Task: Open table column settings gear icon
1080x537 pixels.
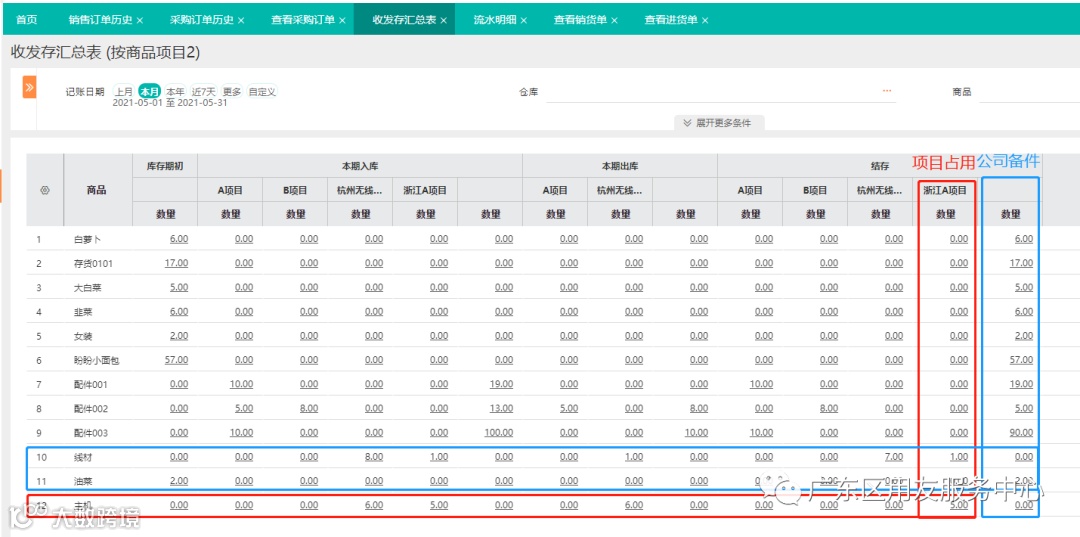Action: (x=45, y=190)
